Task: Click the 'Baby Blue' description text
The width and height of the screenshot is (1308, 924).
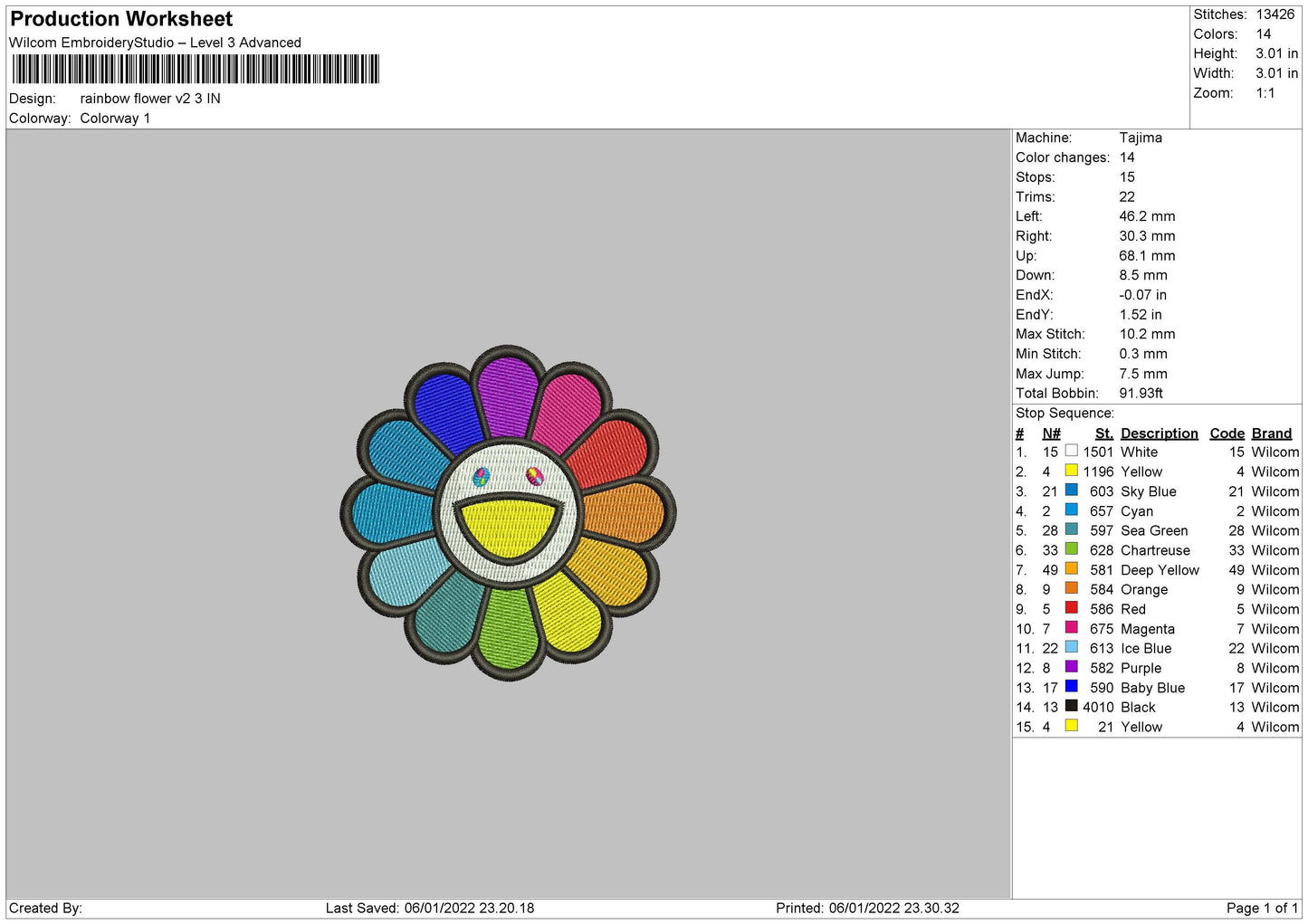Action: (1152, 688)
